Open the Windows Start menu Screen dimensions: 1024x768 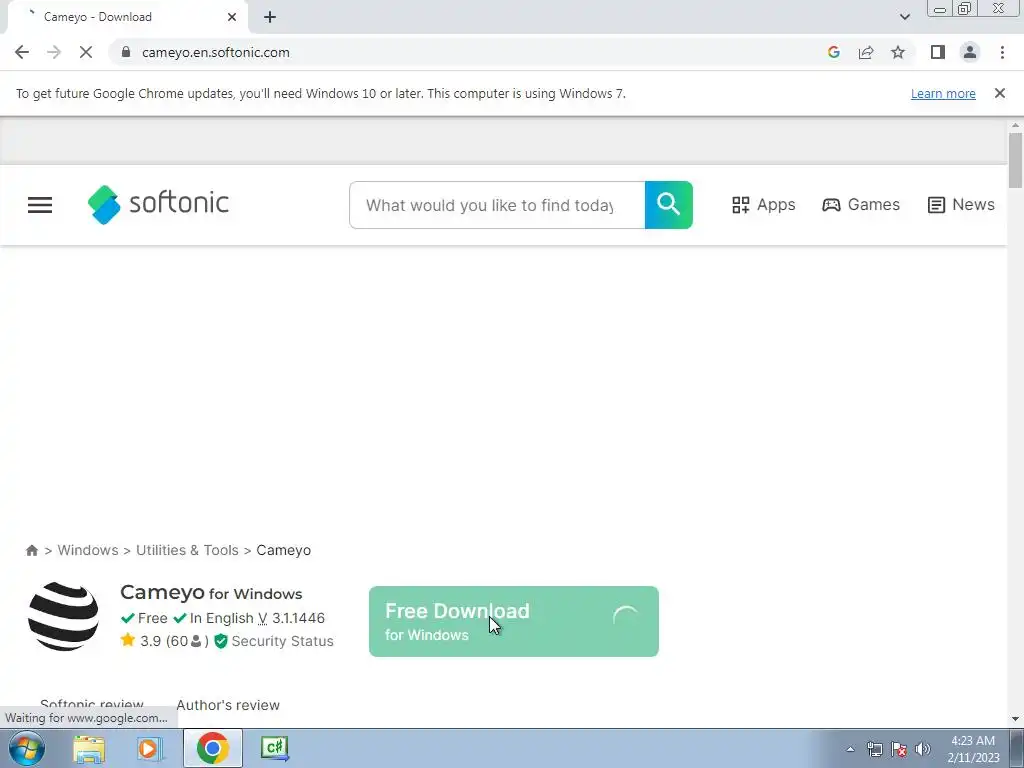[27, 748]
